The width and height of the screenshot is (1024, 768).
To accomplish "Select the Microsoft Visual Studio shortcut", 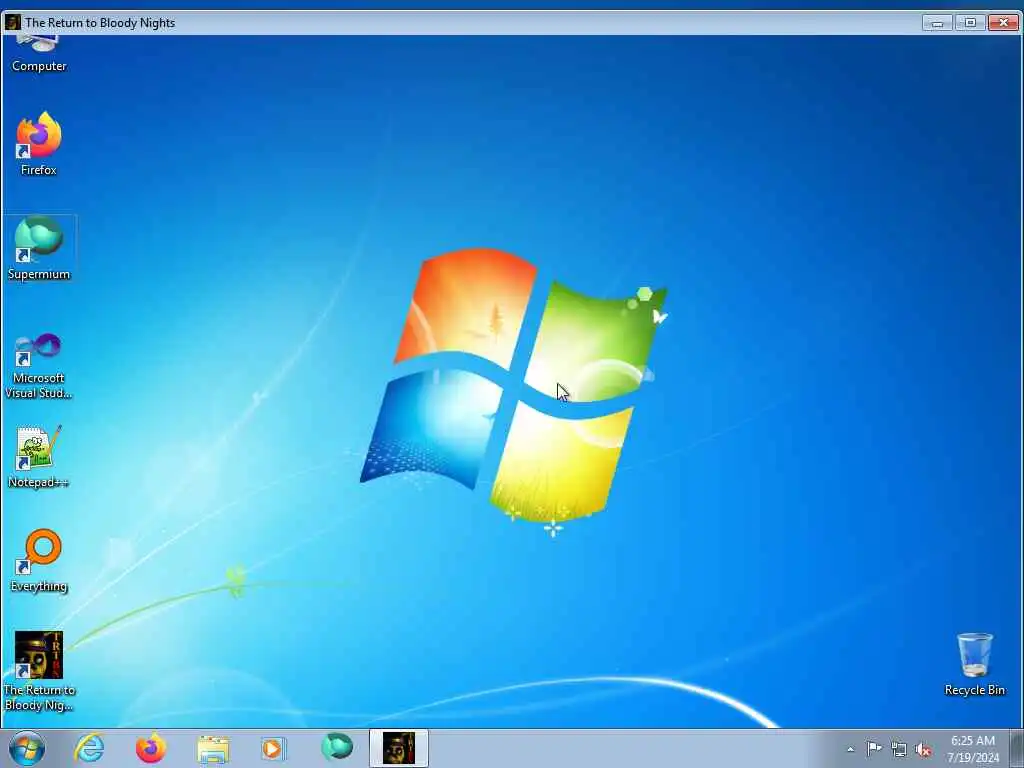I will point(39,366).
